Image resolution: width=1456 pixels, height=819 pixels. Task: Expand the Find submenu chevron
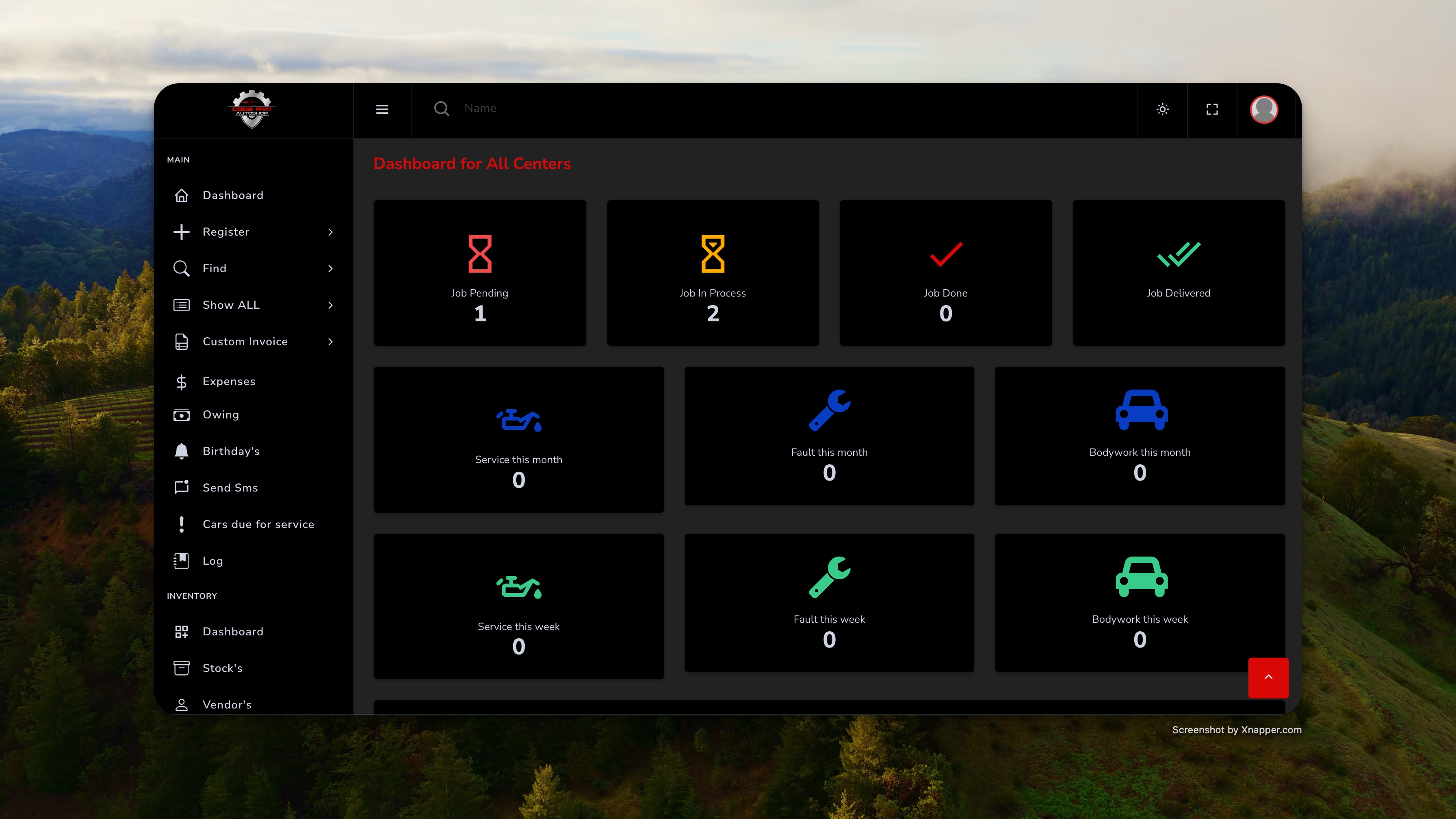(330, 269)
